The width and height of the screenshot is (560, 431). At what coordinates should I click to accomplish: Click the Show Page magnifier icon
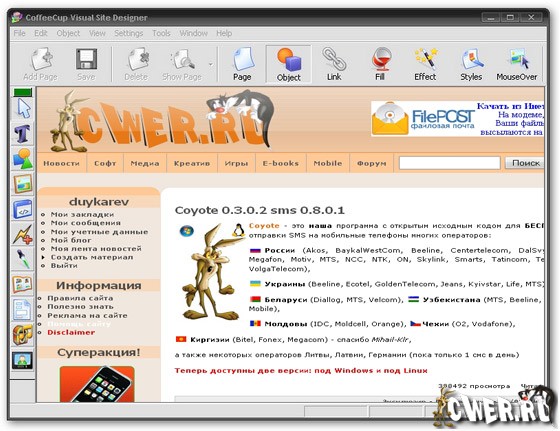pos(182,64)
